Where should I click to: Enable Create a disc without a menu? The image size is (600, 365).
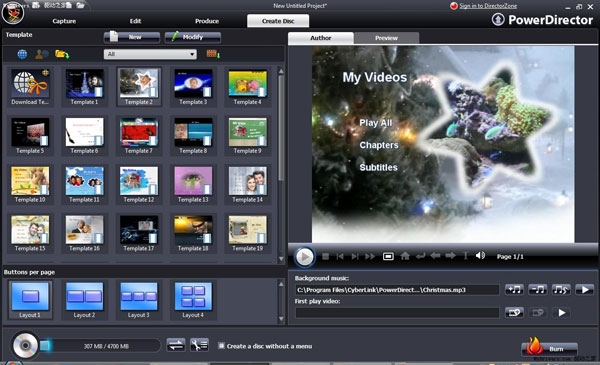(221, 345)
